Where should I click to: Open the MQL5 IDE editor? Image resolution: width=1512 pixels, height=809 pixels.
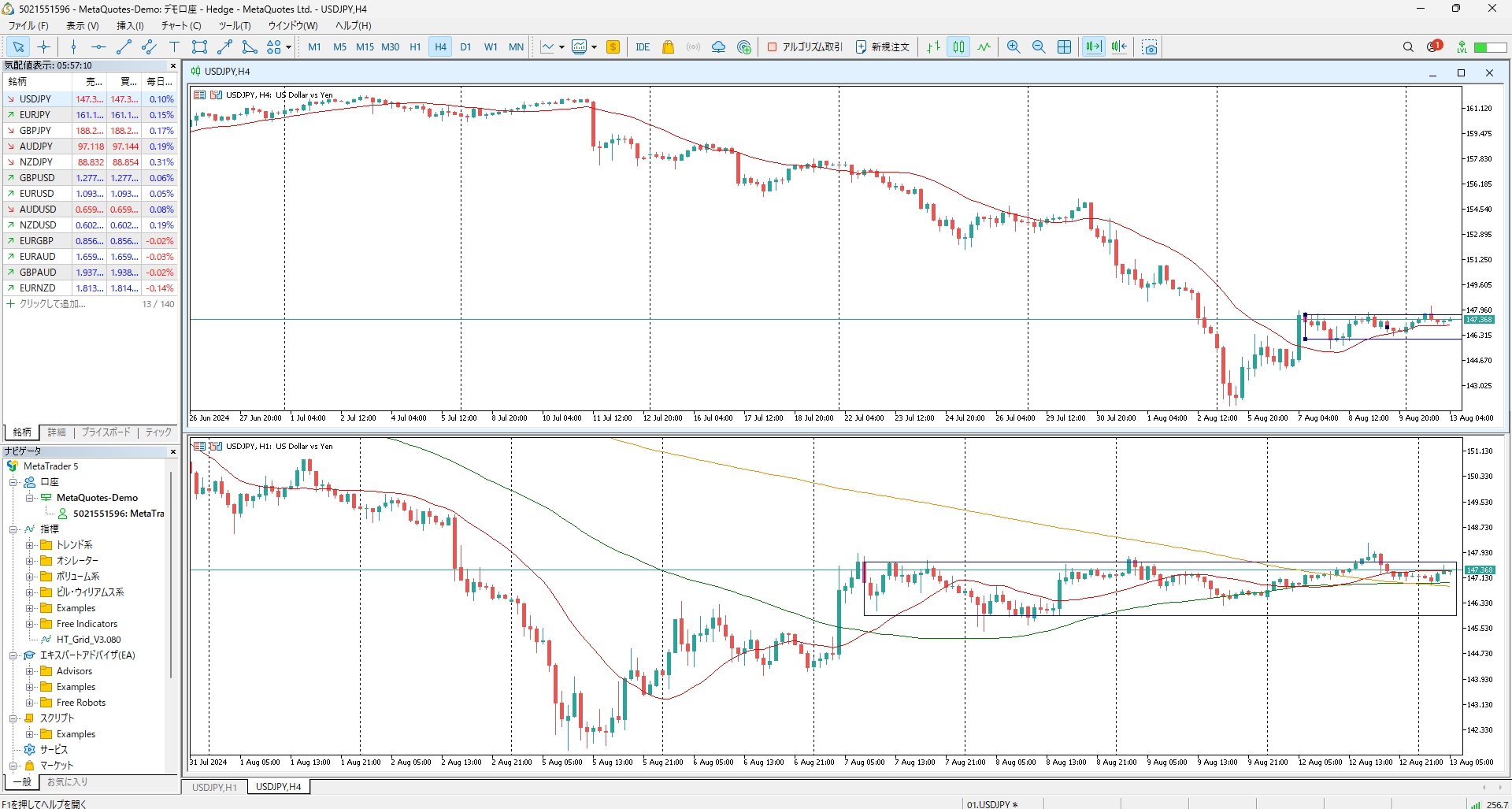pos(643,47)
